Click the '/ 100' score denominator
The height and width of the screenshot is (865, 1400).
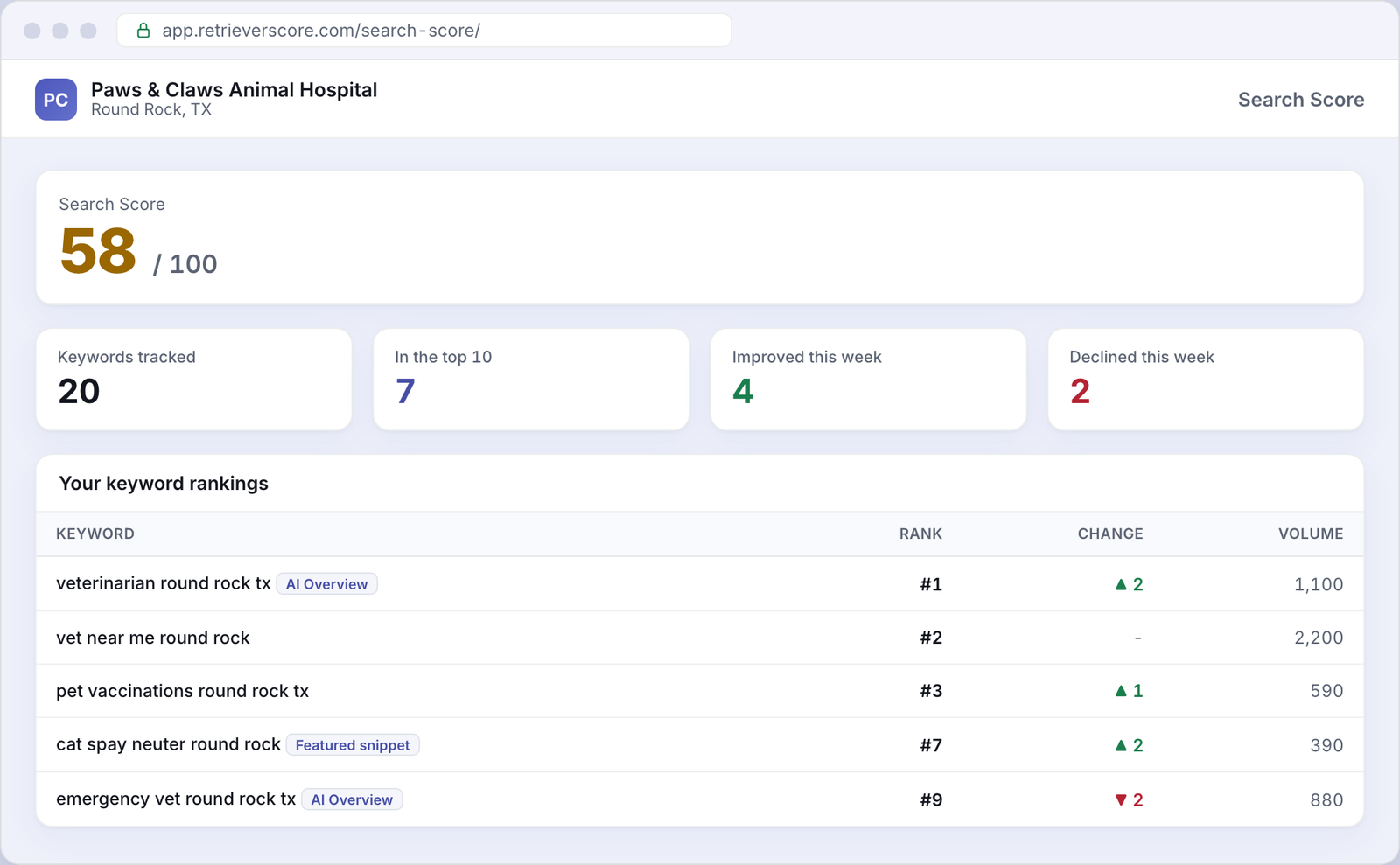pyautogui.click(x=185, y=264)
